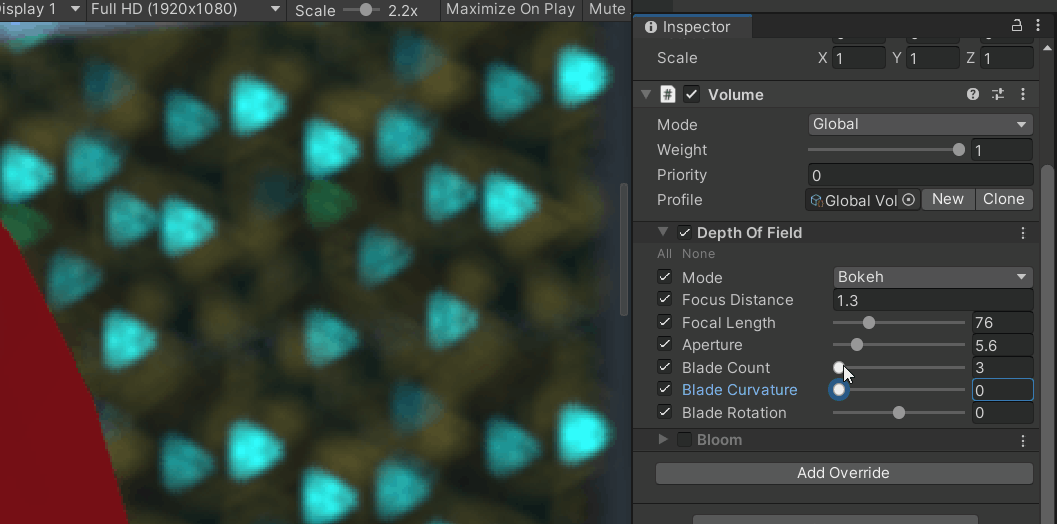Viewport: 1057px width, 524px height.
Task: Lock the Inspector panel
Action: (x=1017, y=26)
